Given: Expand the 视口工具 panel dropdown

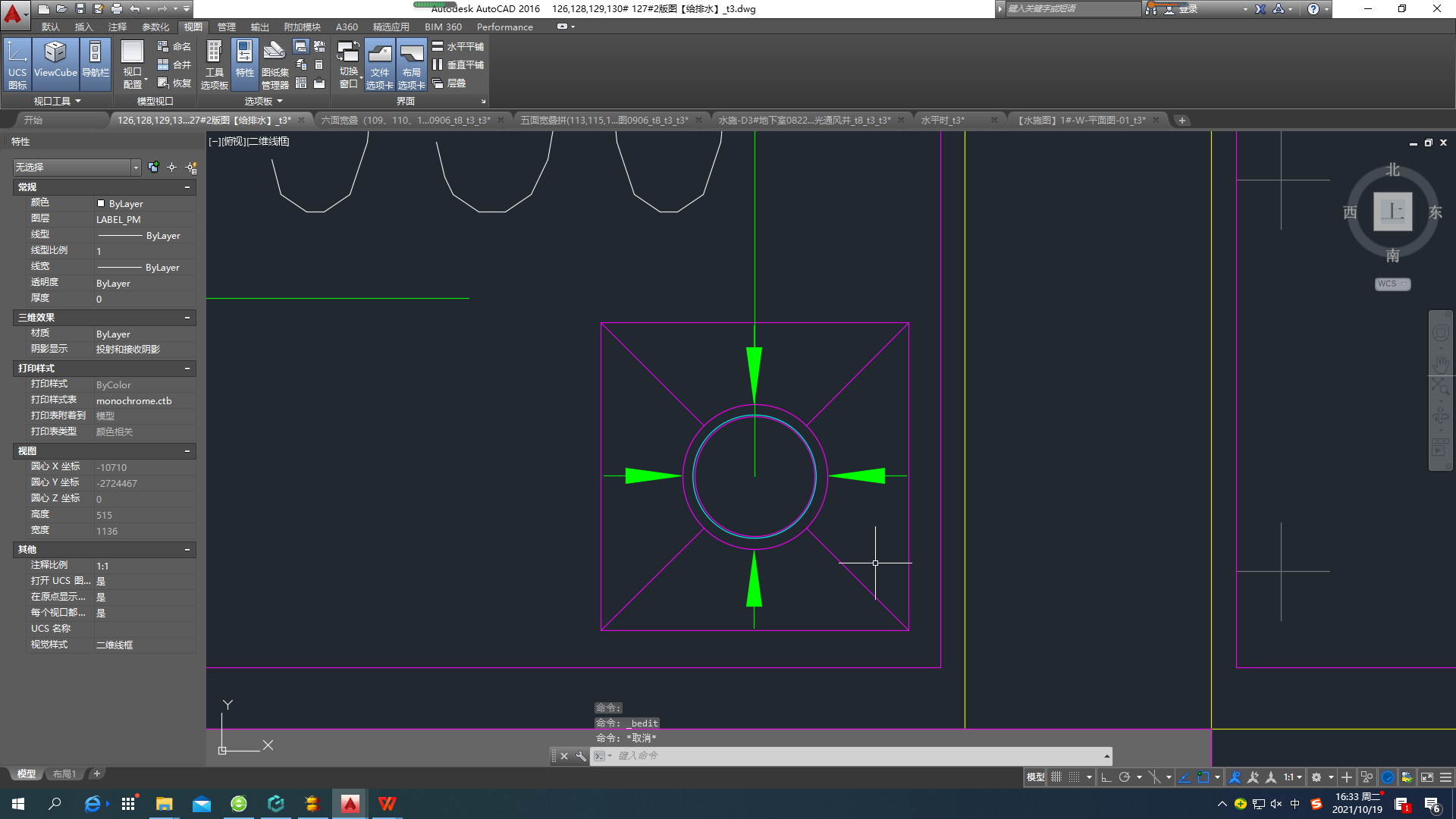Looking at the screenshot, I should click(x=57, y=101).
